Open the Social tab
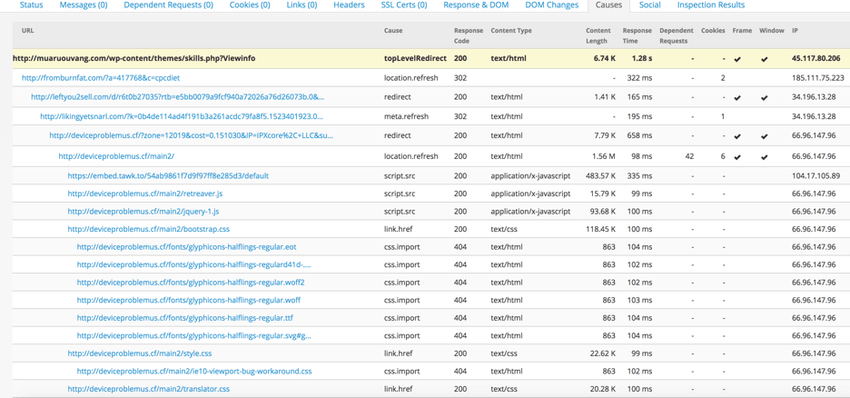 [x=649, y=5]
